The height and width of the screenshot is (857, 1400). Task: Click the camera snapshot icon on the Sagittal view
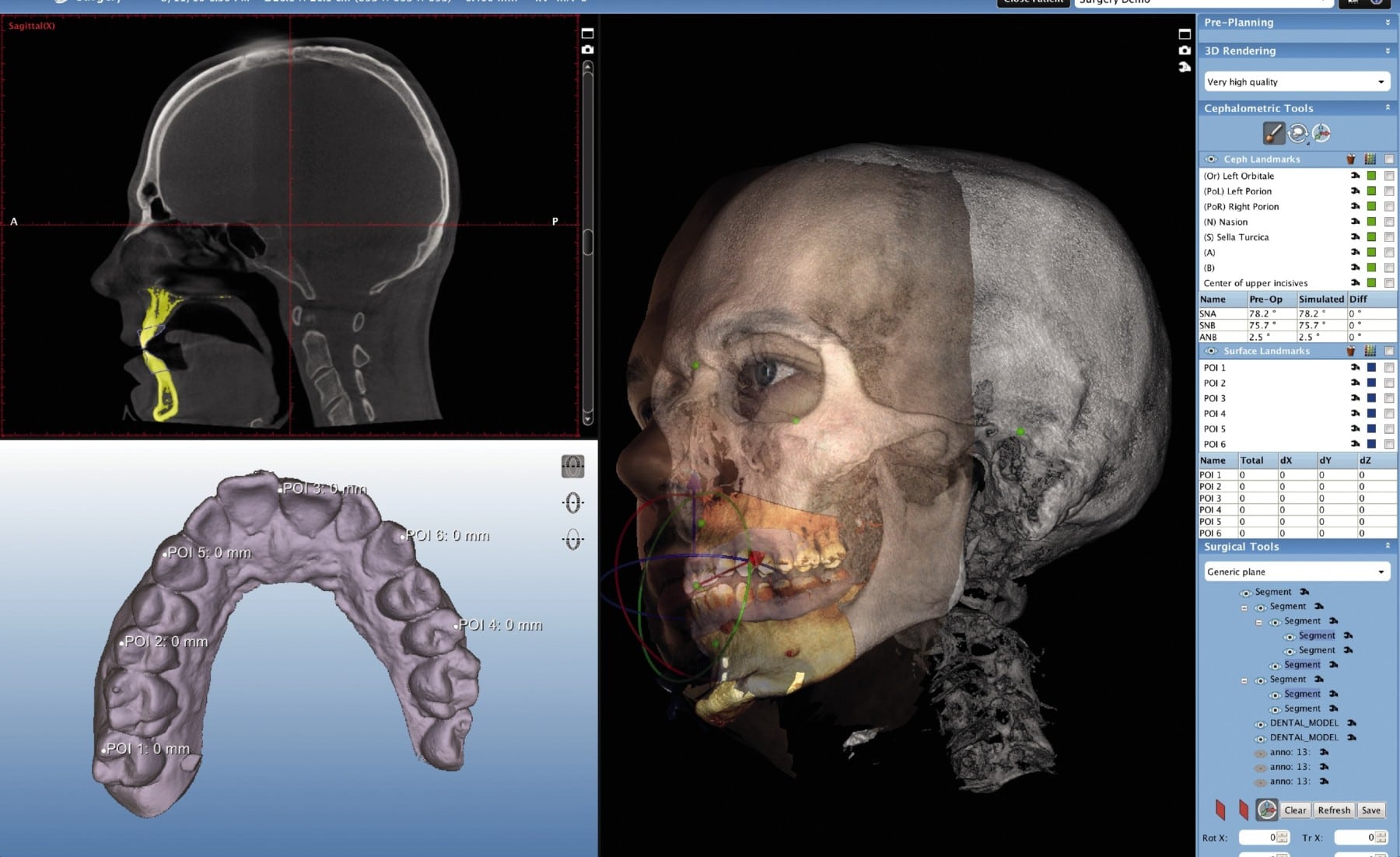(589, 48)
